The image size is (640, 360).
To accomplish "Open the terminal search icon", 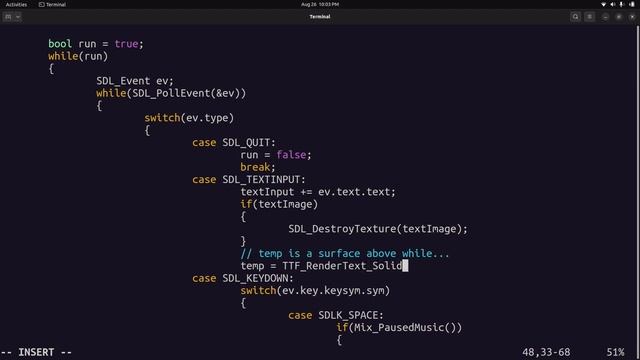I will (x=576, y=17).
